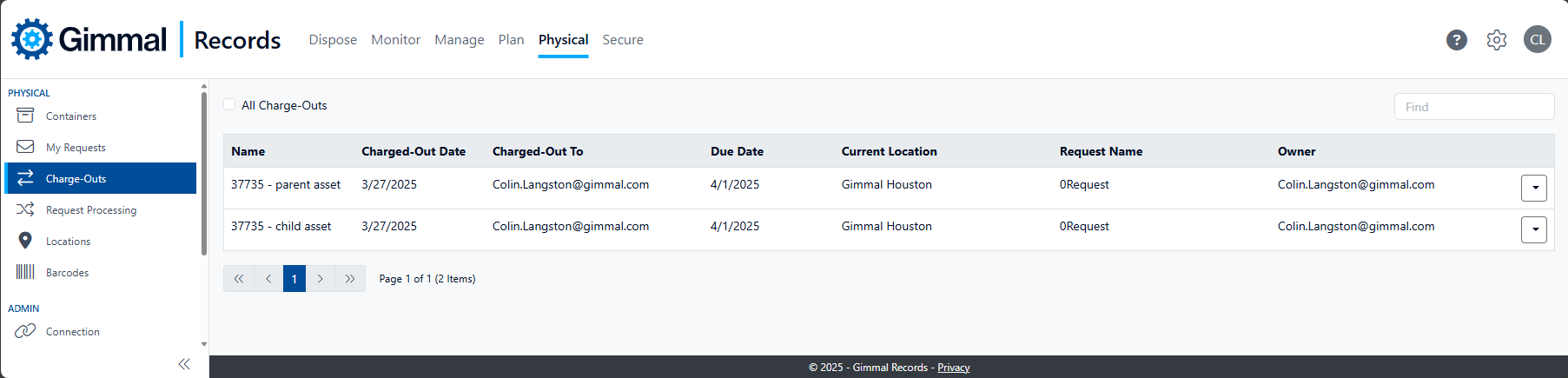The height and width of the screenshot is (378, 1568).
Task: Open Barcodes in the sidebar
Action: pyautogui.click(x=101, y=272)
